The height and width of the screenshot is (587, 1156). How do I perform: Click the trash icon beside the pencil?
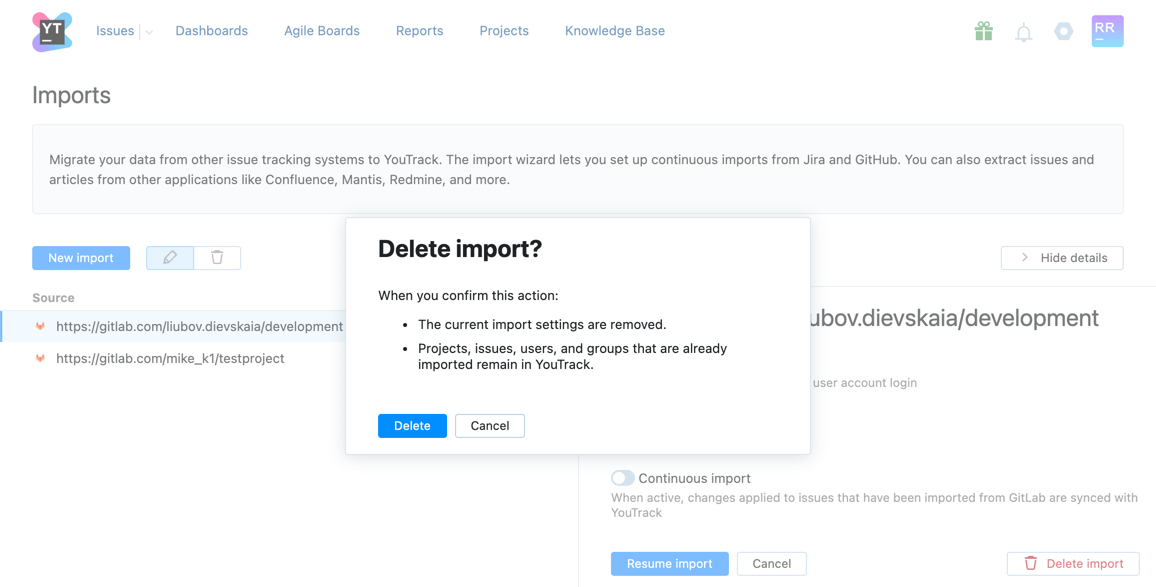tap(217, 257)
